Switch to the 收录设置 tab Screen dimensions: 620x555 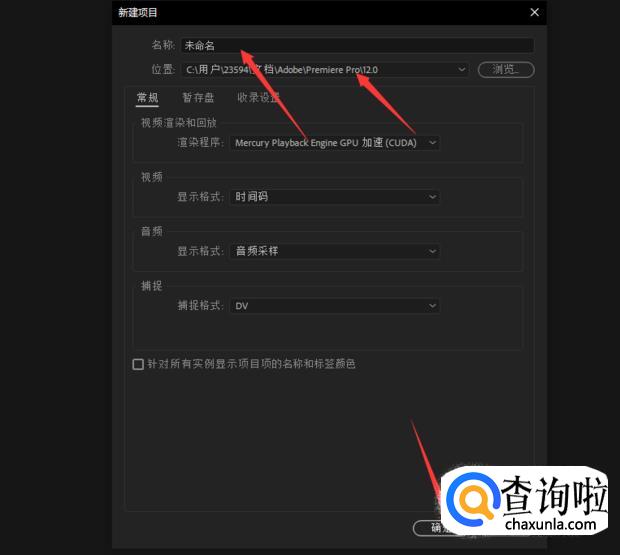pyautogui.click(x=259, y=98)
